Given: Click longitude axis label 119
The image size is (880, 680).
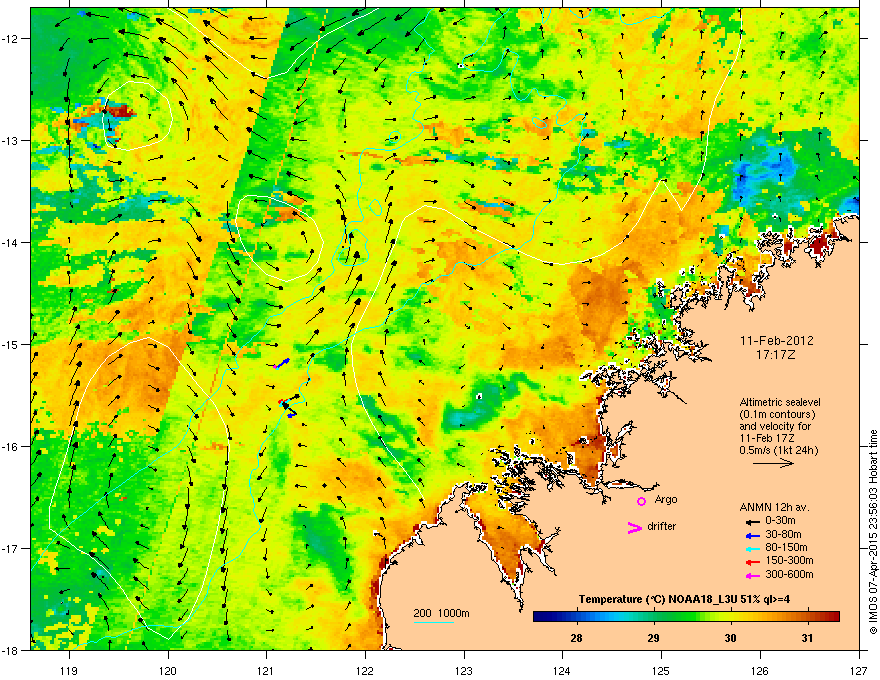Looking at the screenshot, I should [69, 670].
